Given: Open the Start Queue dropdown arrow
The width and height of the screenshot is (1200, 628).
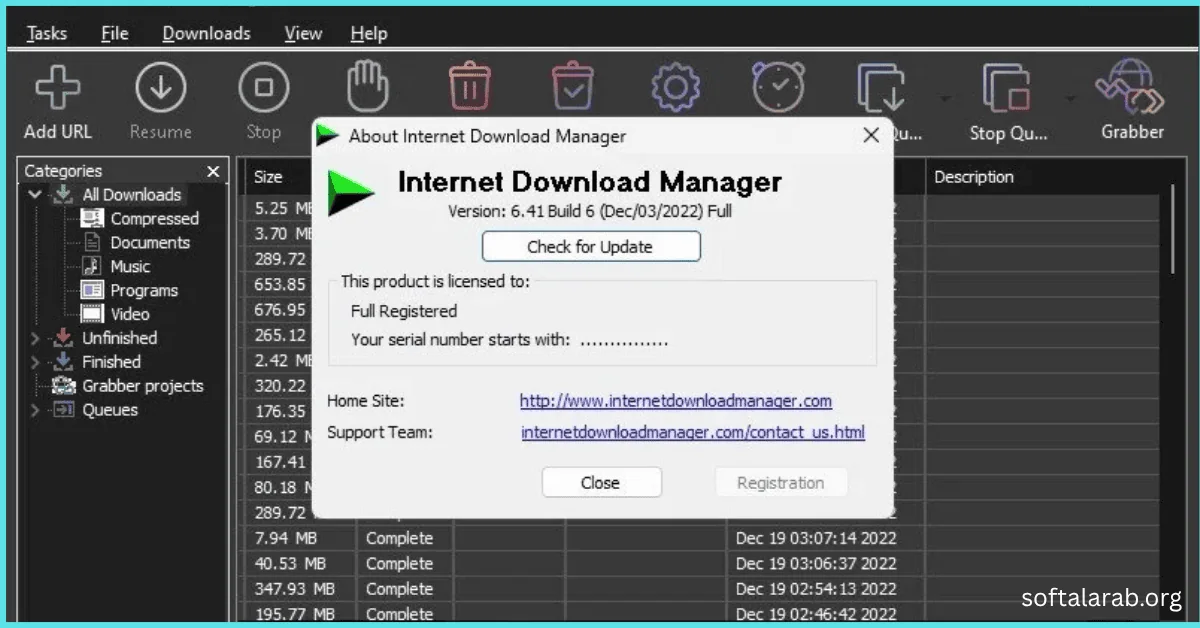Looking at the screenshot, I should coord(944,98).
